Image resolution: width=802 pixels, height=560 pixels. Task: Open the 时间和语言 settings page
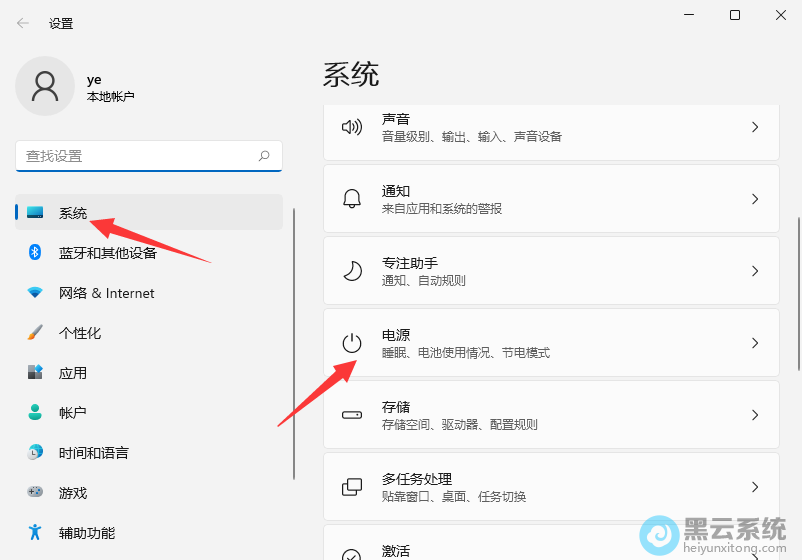click(x=93, y=453)
